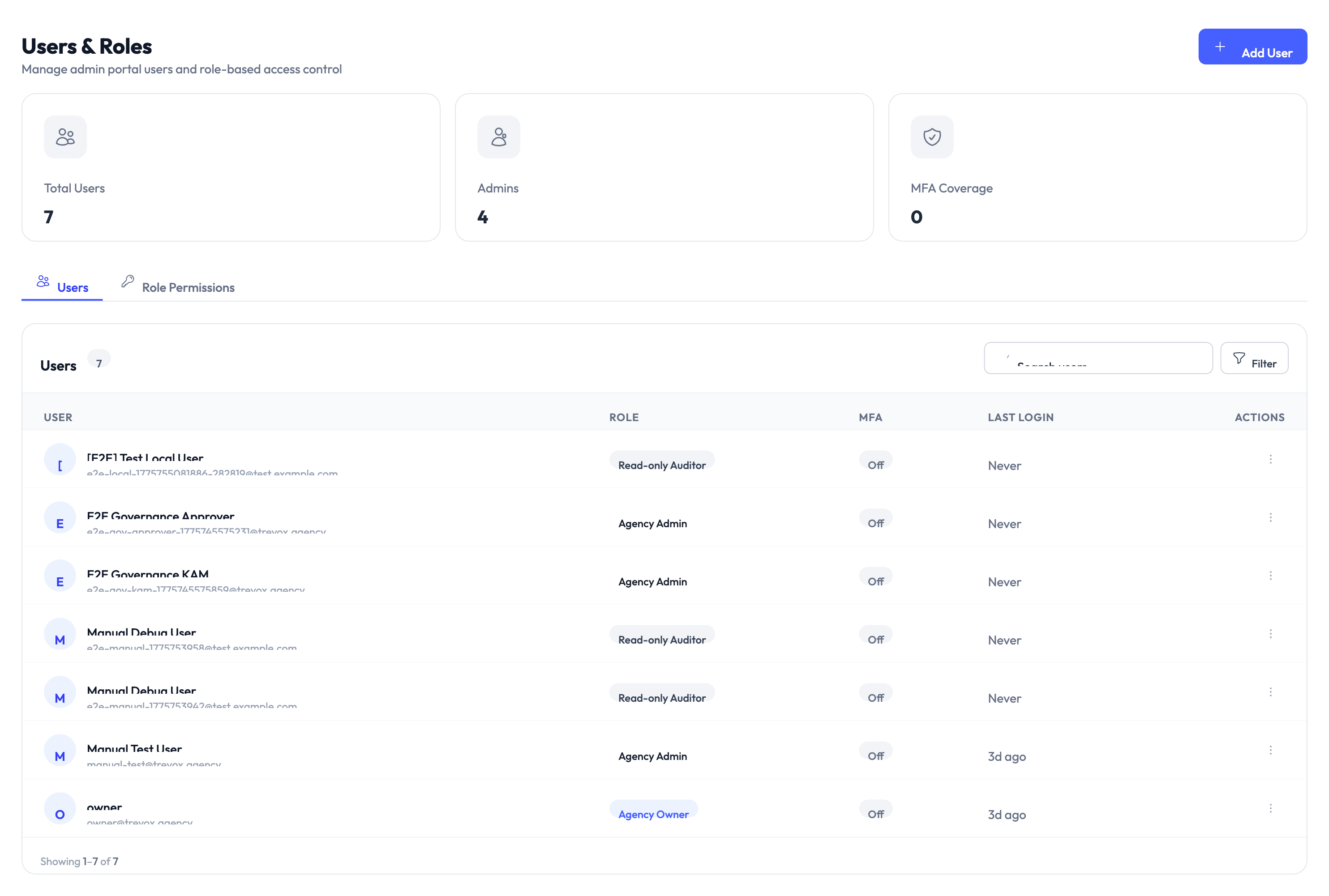Viewport: 1329px width, 896px height.
Task: Click the Add User button
Action: click(x=1253, y=46)
